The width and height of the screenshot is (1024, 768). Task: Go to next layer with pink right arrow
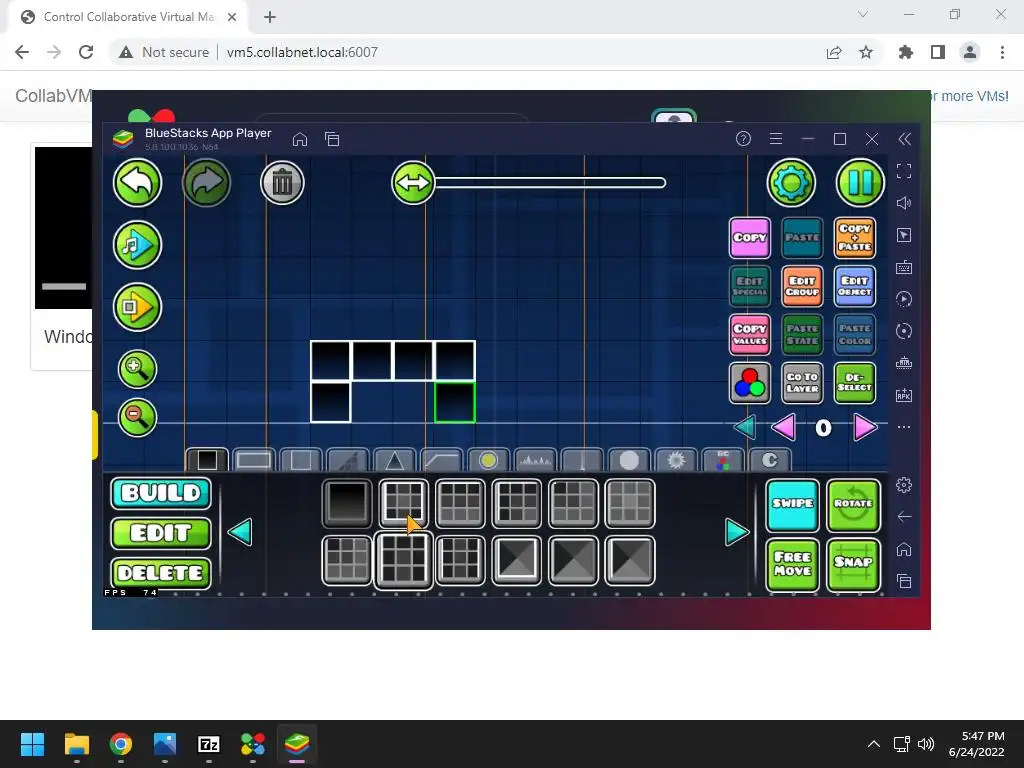865,428
